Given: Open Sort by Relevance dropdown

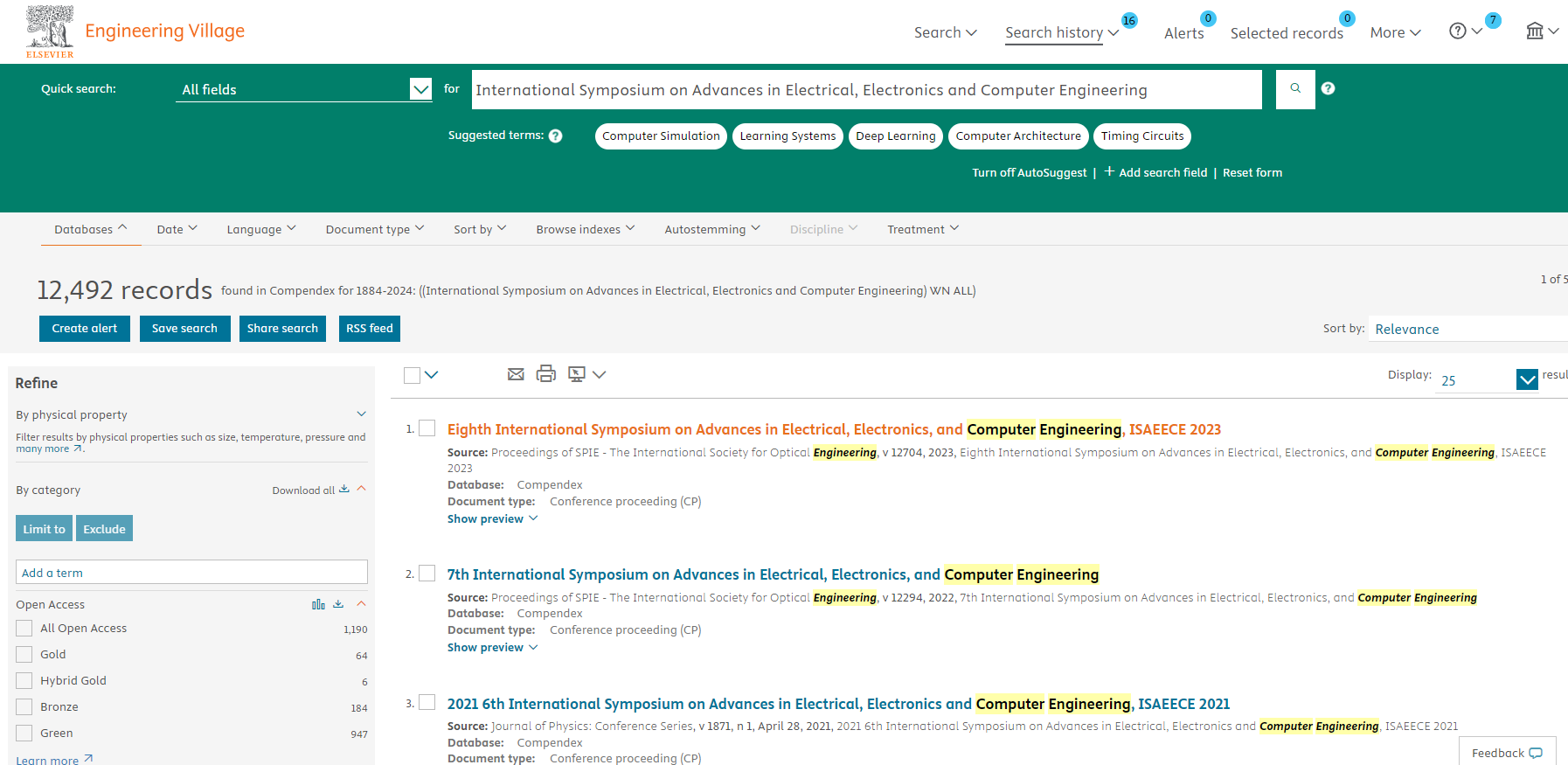Looking at the screenshot, I should point(1468,329).
